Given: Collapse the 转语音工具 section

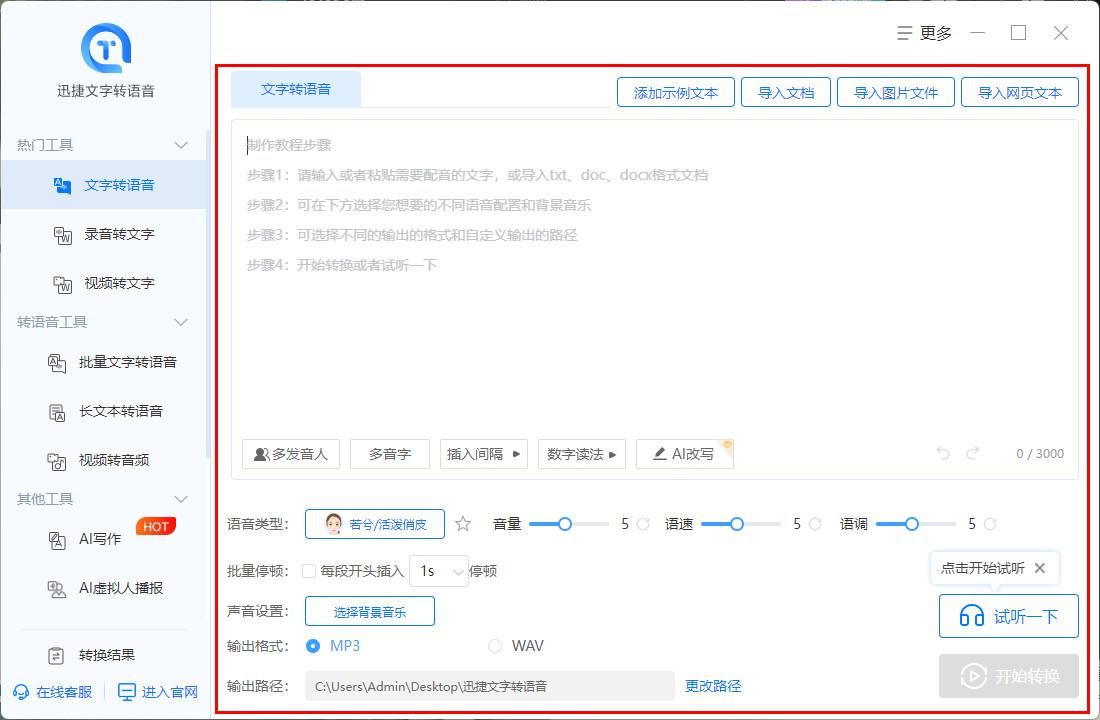Looking at the screenshot, I should coord(181,322).
